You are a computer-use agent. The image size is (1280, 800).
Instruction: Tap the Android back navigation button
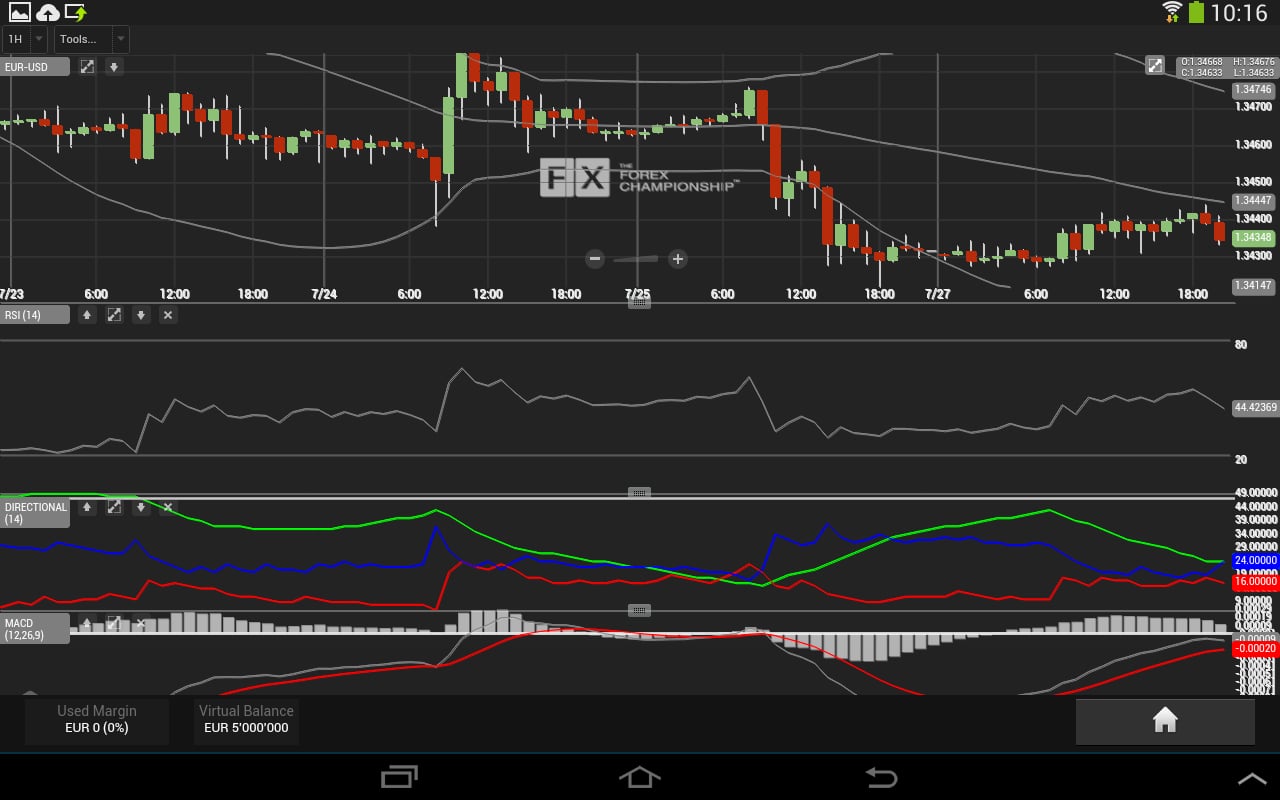point(881,777)
